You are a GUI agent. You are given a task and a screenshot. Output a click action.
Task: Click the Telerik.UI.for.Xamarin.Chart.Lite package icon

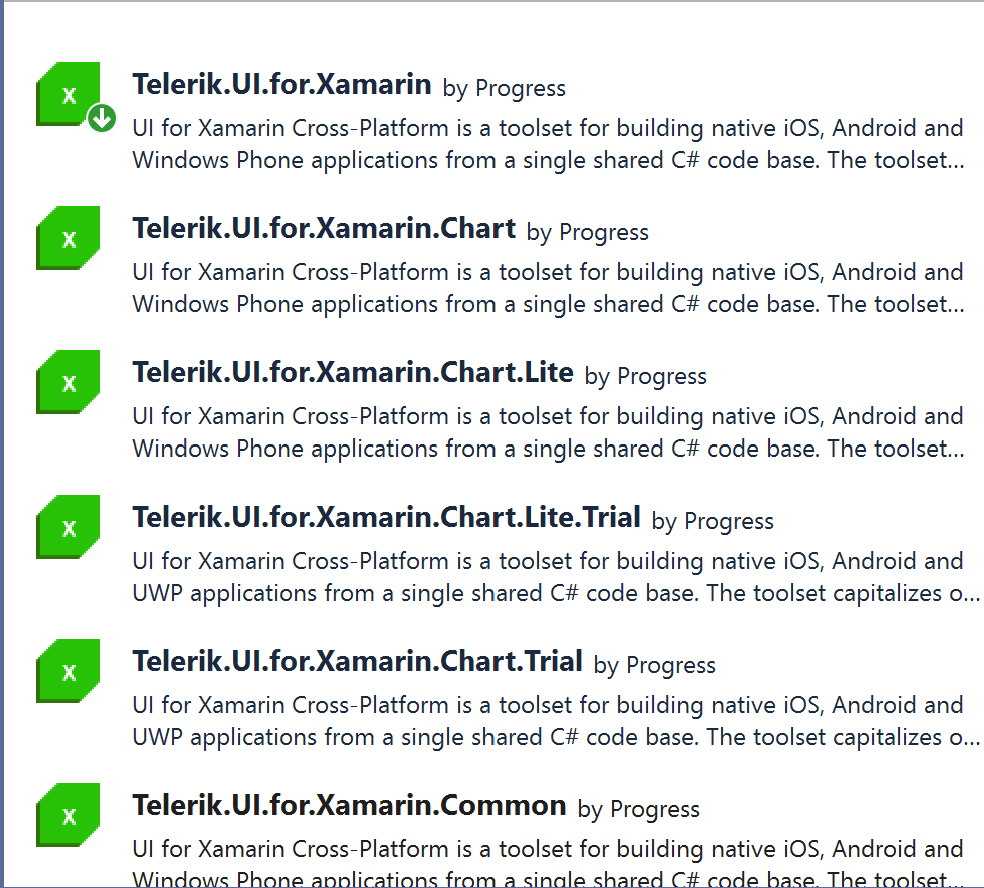tap(68, 382)
